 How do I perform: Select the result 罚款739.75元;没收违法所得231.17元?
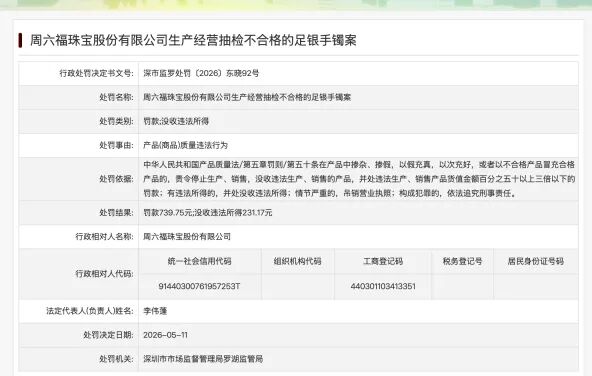(208, 213)
